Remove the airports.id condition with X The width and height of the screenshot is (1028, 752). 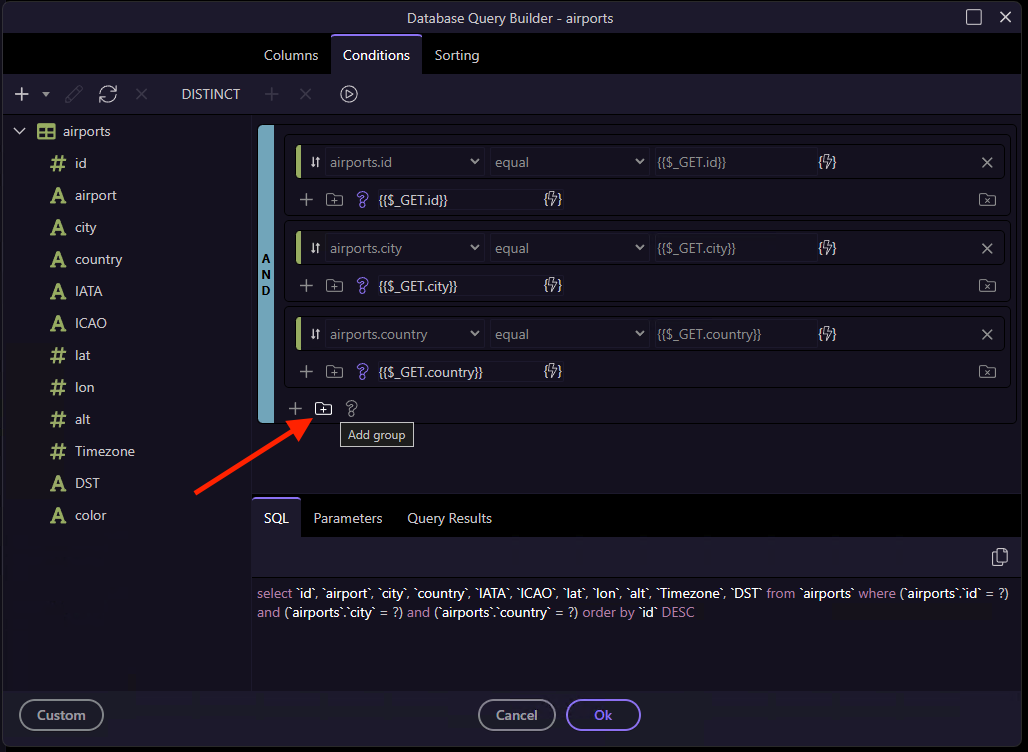(x=987, y=163)
